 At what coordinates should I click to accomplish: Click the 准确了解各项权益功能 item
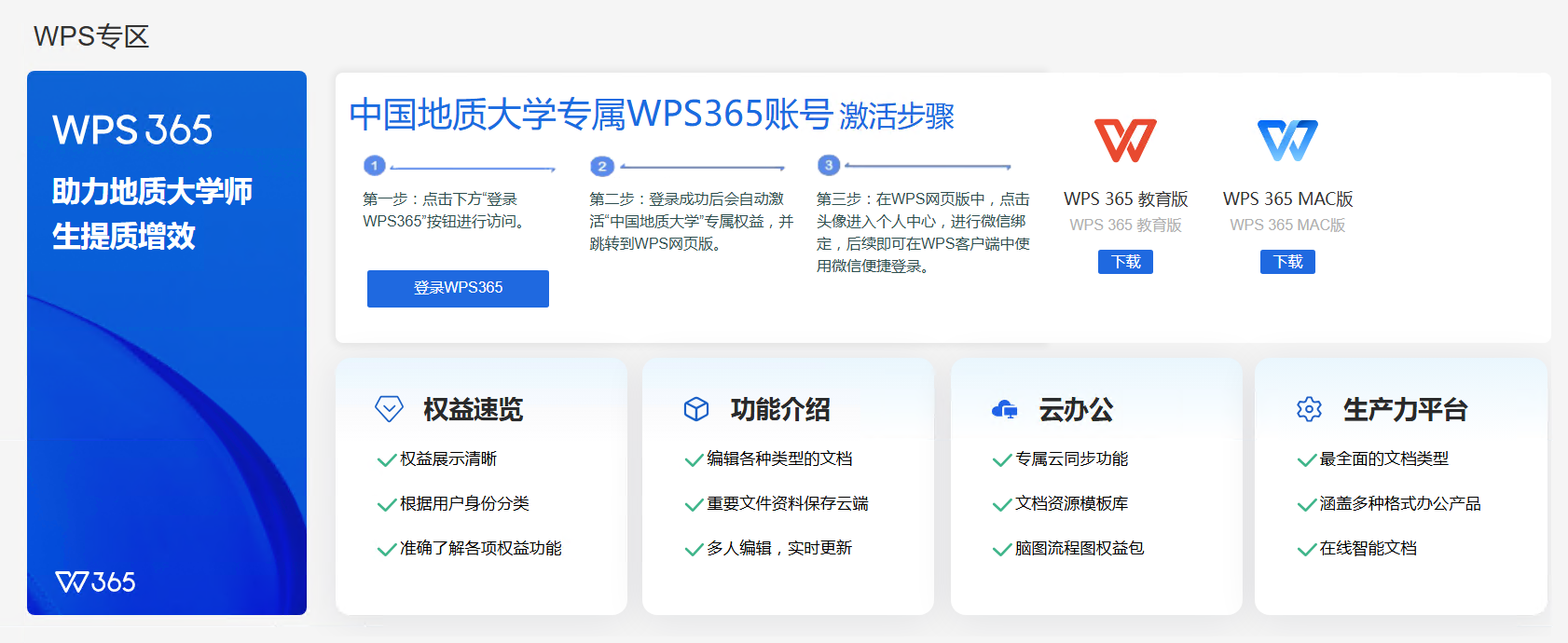(x=481, y=548)
